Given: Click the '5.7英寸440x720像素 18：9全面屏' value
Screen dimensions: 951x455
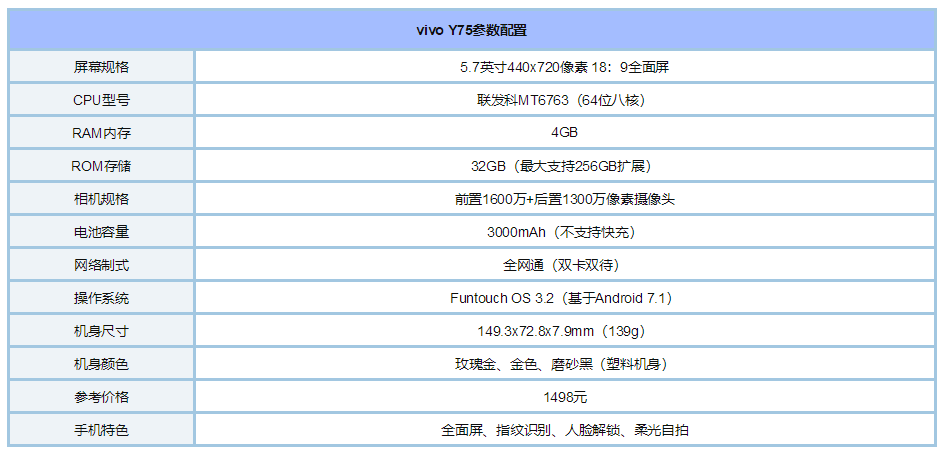Looking at the screenshot, I should pyautogui.click(x=565, y=67).
